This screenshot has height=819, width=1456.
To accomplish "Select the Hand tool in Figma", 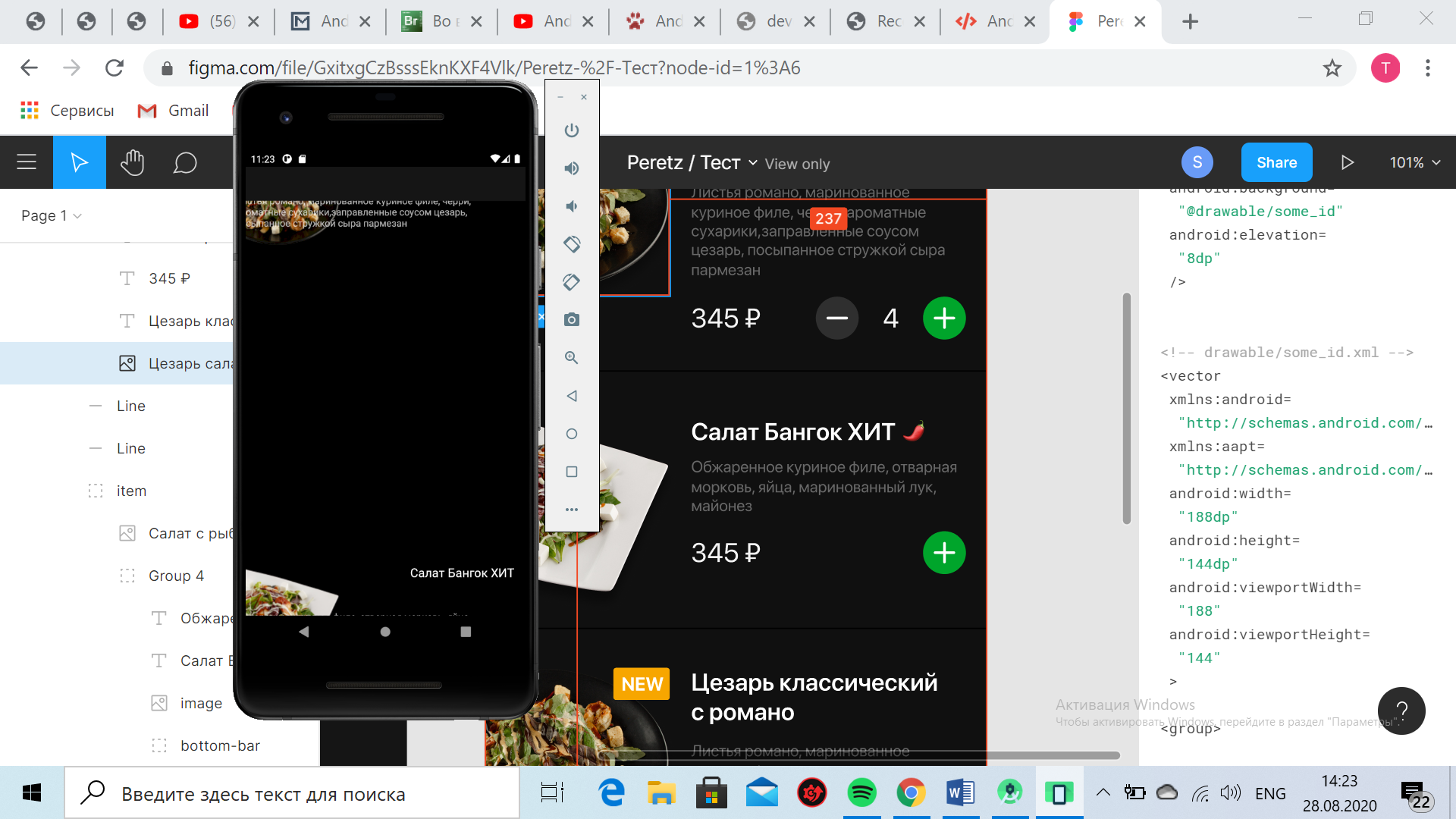I will 132,162.
